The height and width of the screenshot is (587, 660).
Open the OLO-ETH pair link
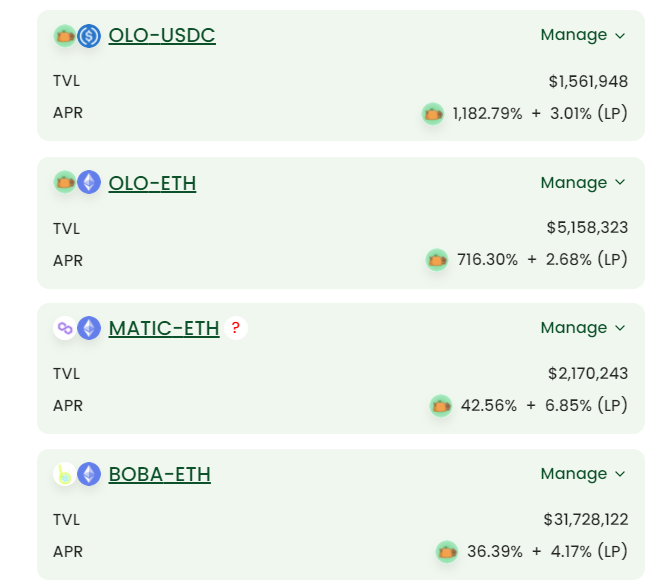coord(152,183)
